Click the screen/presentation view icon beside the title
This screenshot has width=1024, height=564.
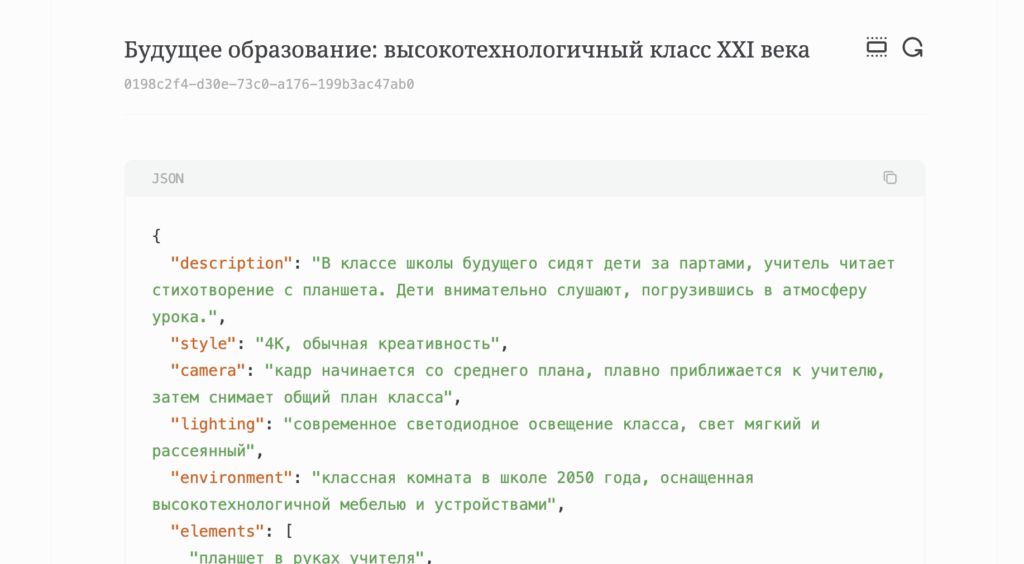876,48
